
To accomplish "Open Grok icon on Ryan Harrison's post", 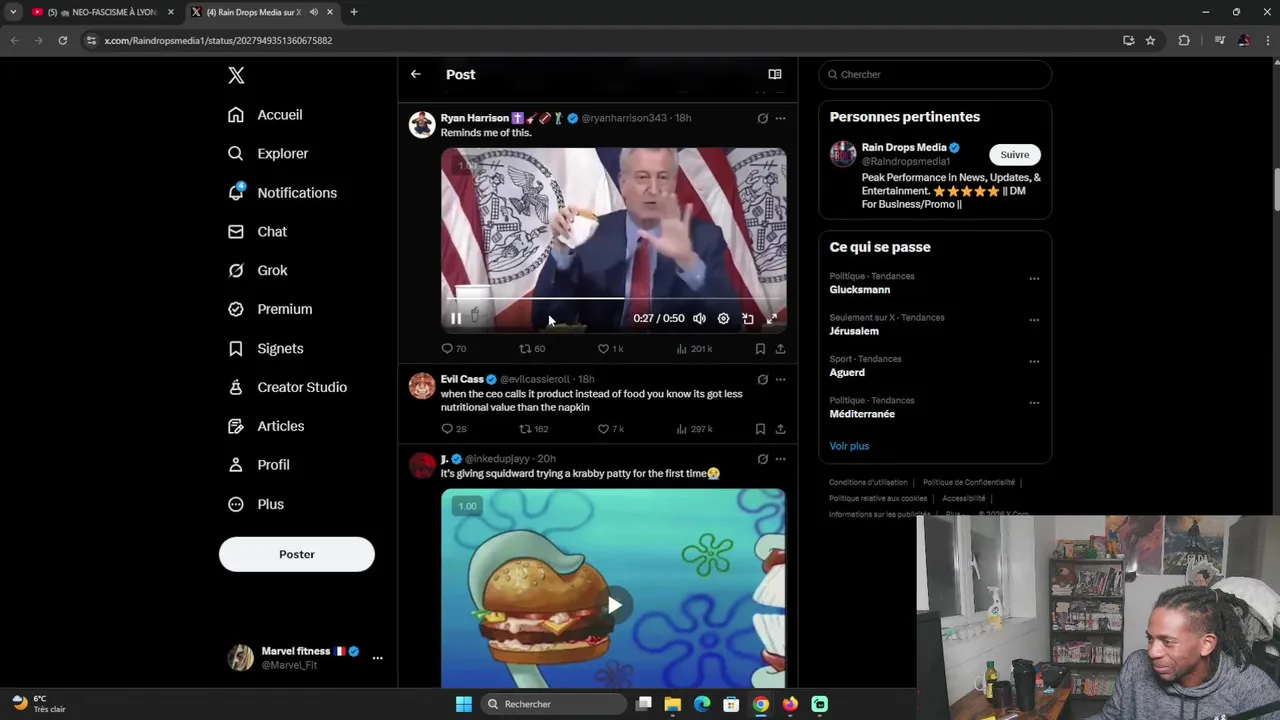I will point(762,118).
